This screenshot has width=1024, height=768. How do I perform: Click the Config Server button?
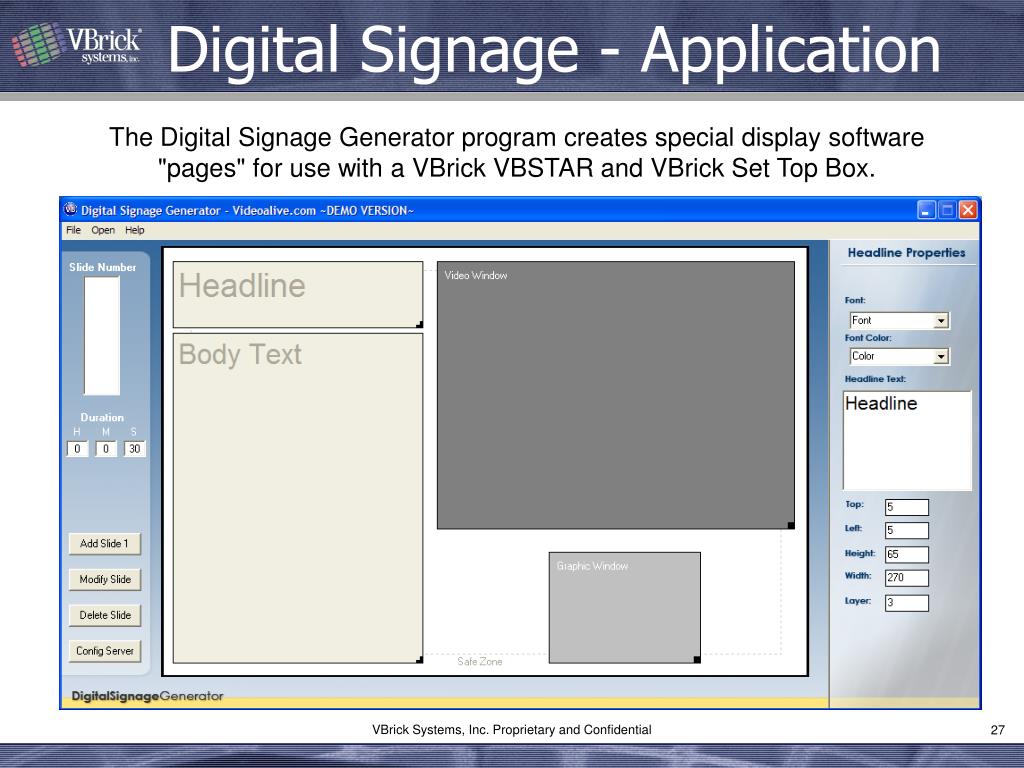104,651
